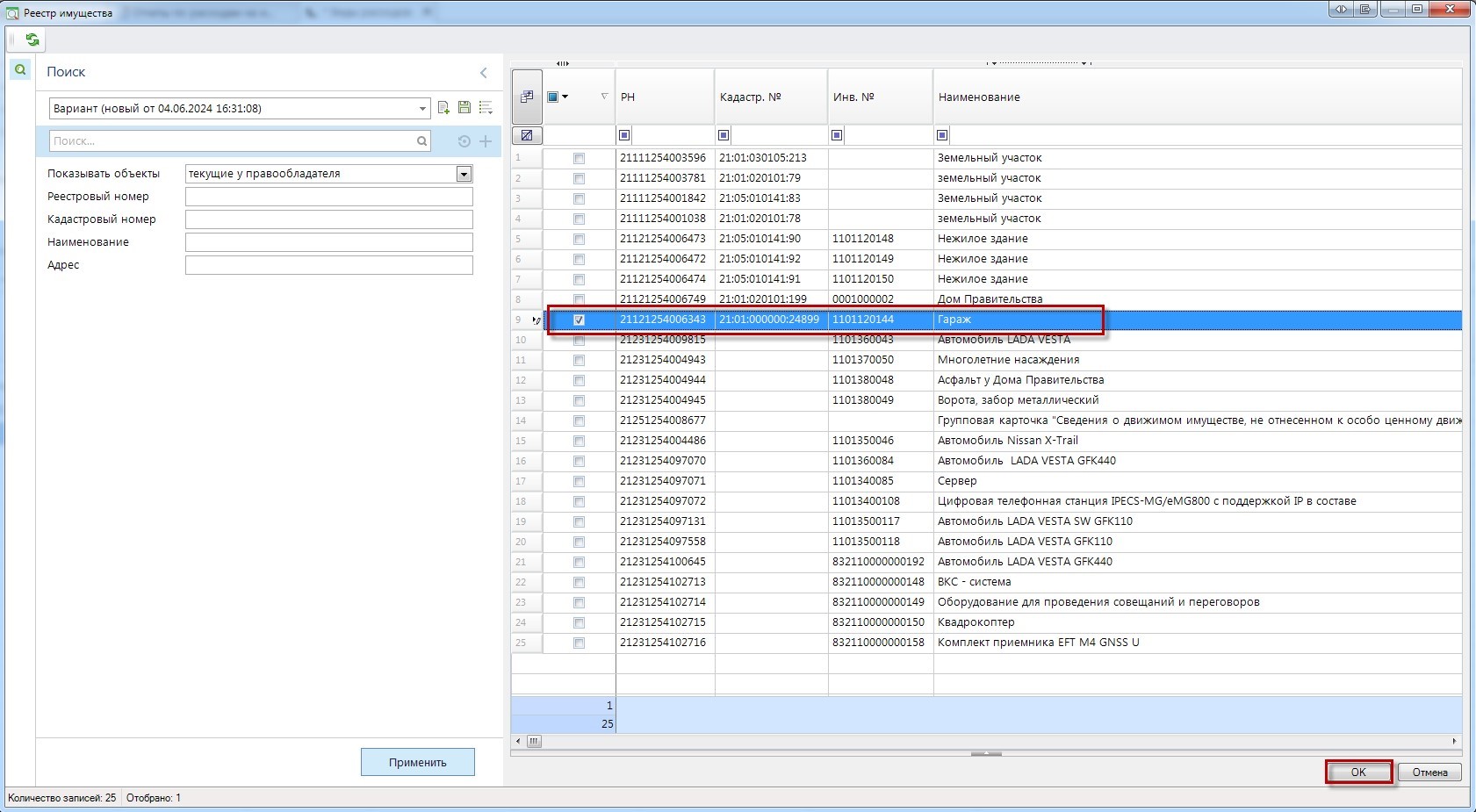Check the row 5 checkbox for Нежилое здание 1101120148

(x=579, y=239)
